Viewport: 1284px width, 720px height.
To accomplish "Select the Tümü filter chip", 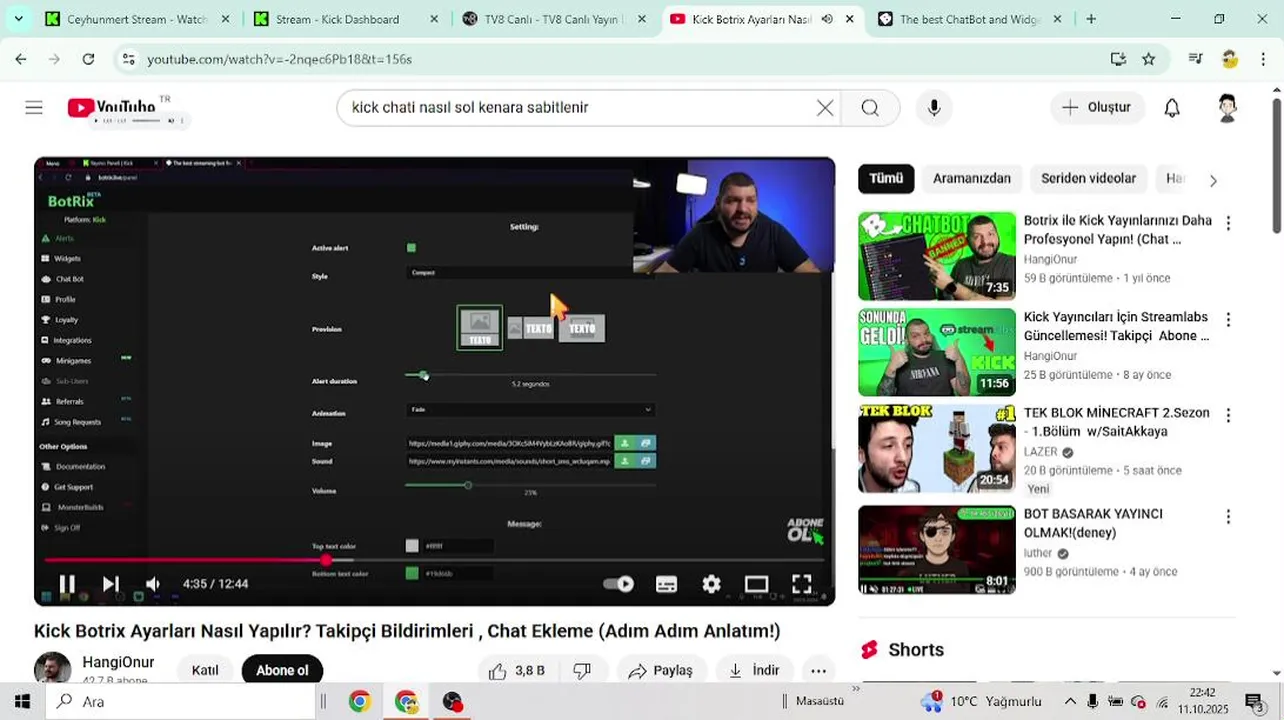I will coord(886,179).
